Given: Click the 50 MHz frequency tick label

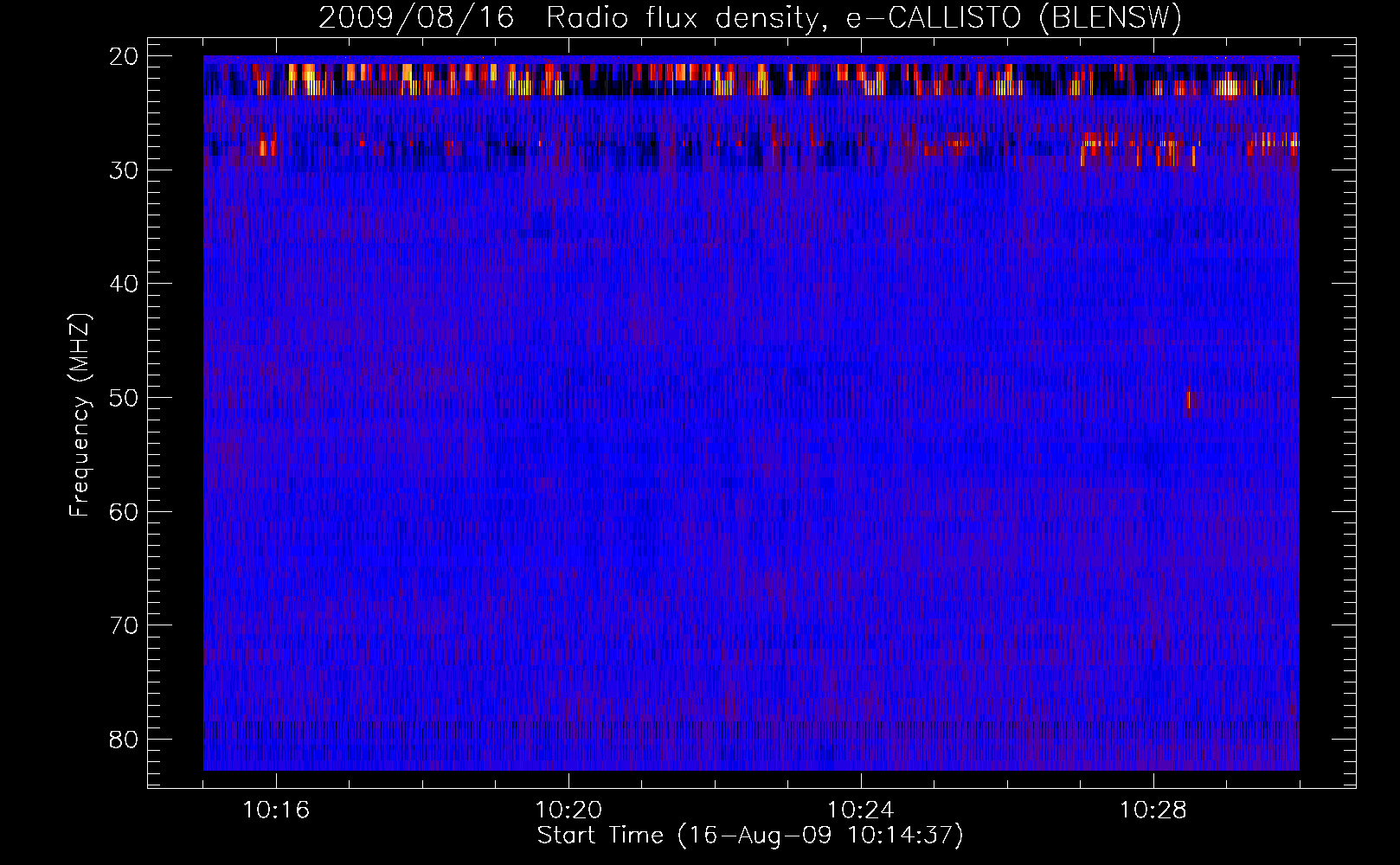Looking at the screenshot, I should point(125,398).
